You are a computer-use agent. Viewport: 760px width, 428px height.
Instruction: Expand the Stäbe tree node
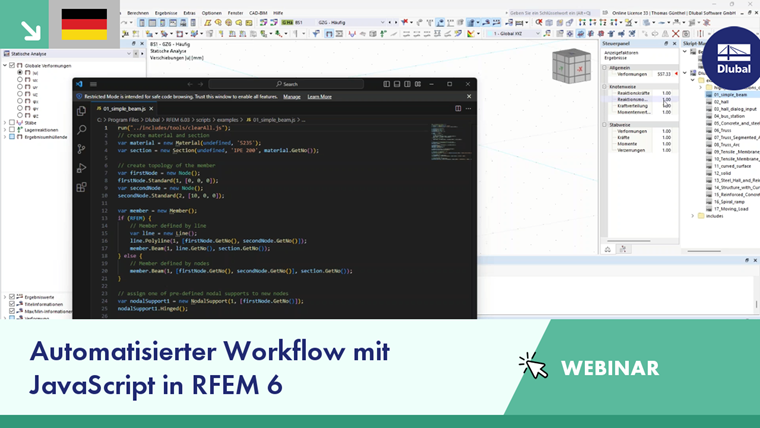coord(5,123)
